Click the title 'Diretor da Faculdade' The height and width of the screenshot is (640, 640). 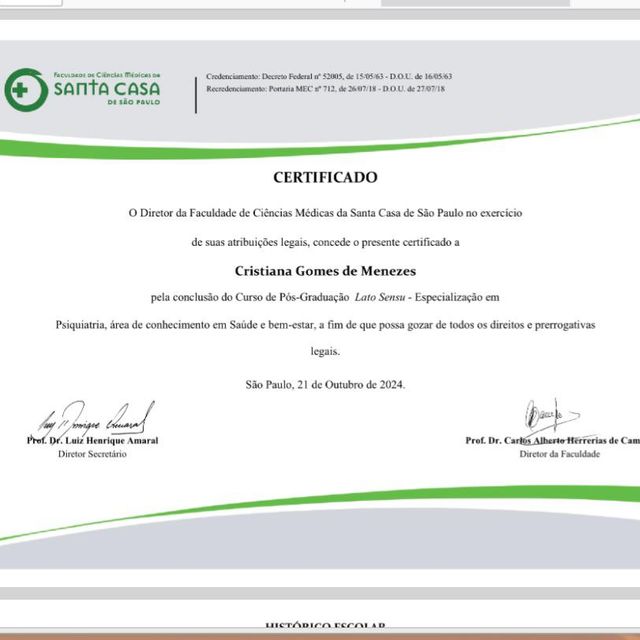560,454
